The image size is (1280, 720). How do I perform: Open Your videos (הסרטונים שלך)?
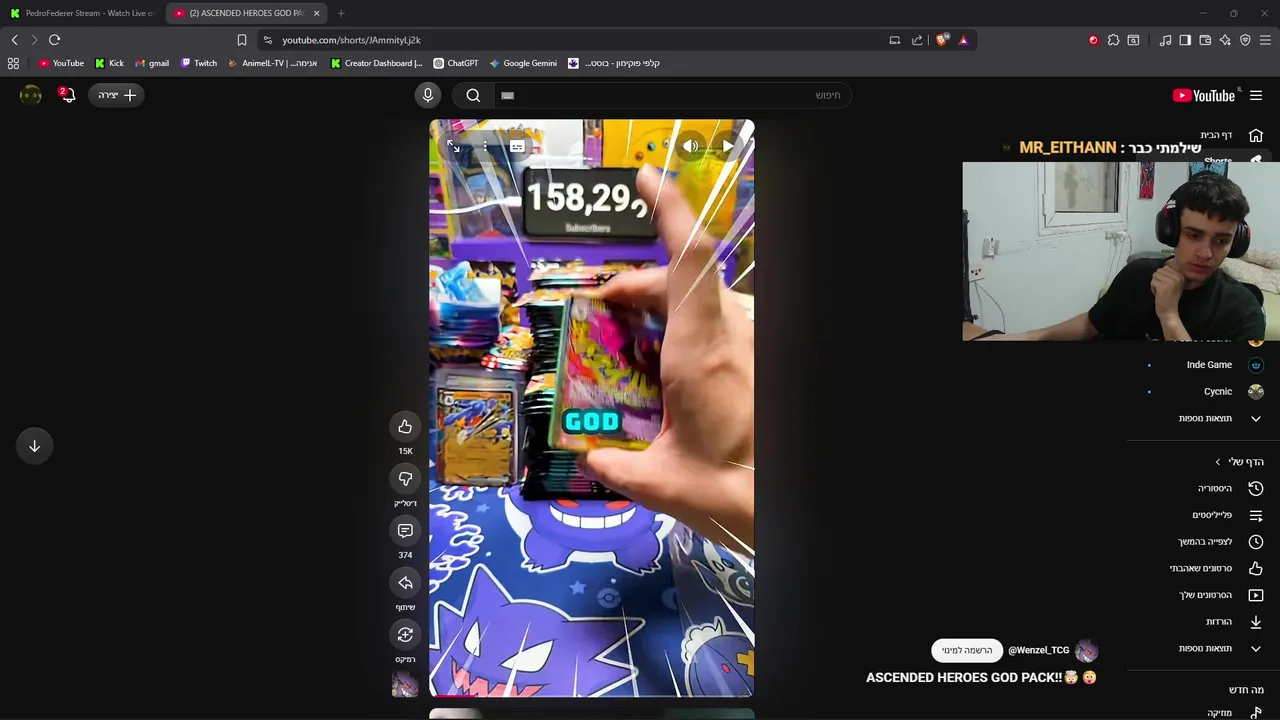click(1220, 595)
